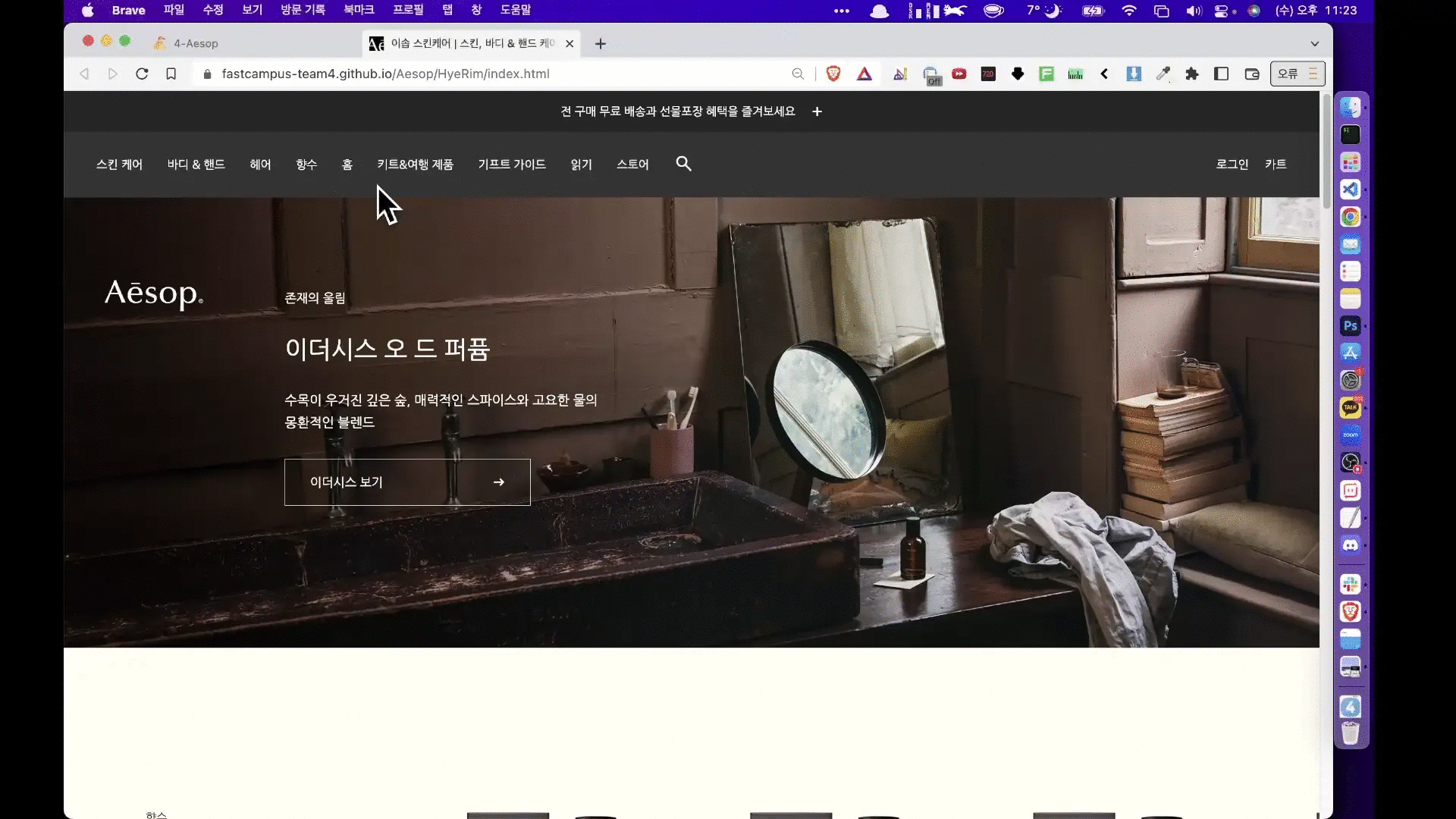Screen dimensions: 1456x819
Task: Open the Extensions puzzle piece menu
Action: click(1192, 74)
